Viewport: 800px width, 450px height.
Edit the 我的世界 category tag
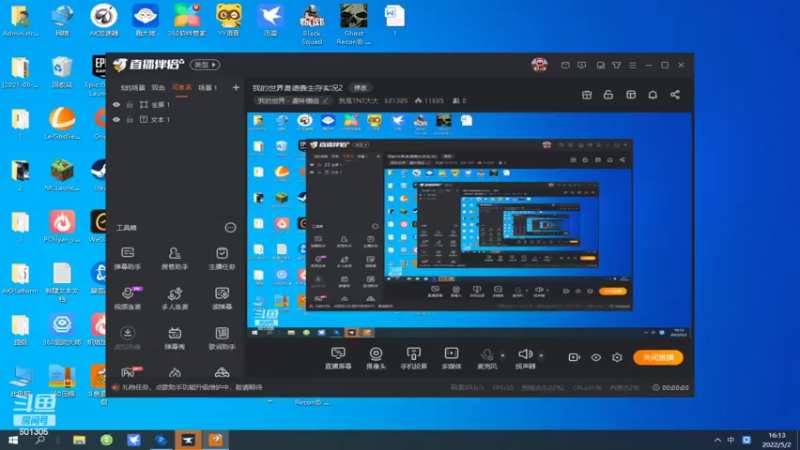[x=292, y=101]
